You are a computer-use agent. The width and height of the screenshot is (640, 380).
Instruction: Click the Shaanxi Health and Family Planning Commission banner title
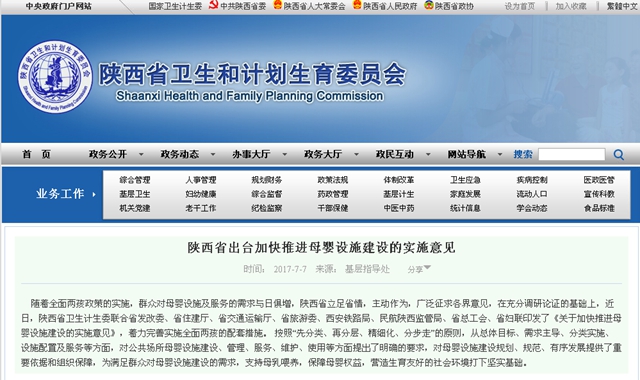click(x=249, y=96)
